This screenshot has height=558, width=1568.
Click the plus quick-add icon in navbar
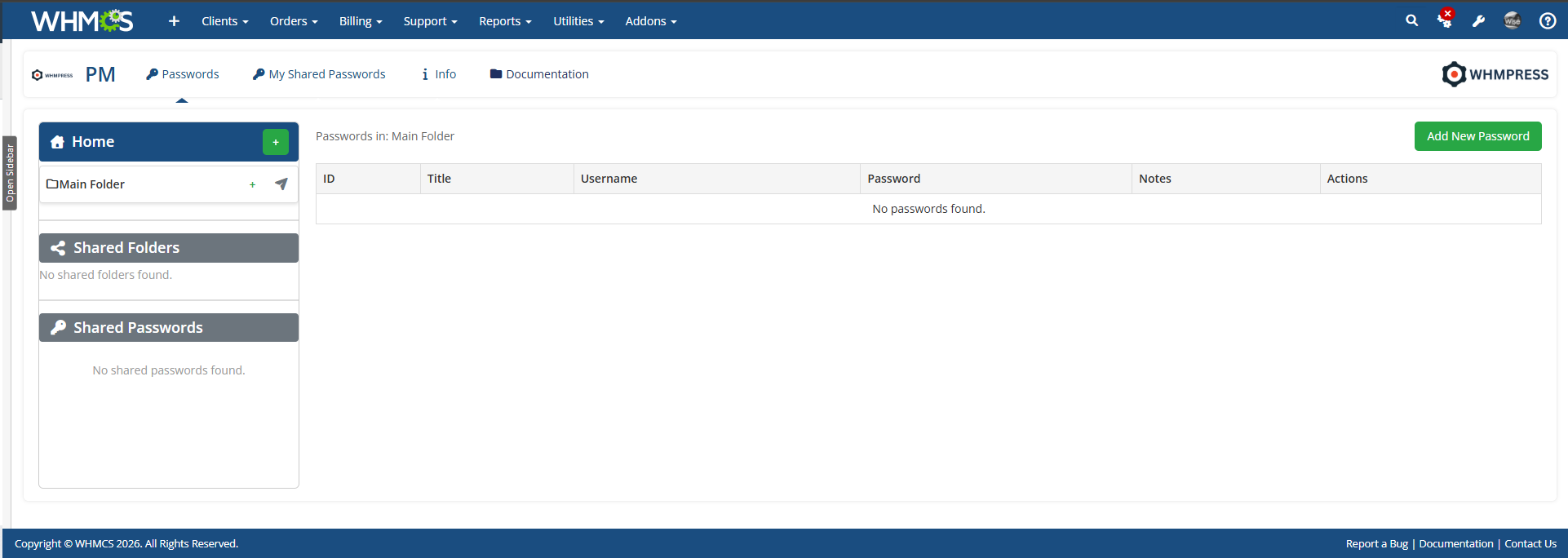(174, 21)
